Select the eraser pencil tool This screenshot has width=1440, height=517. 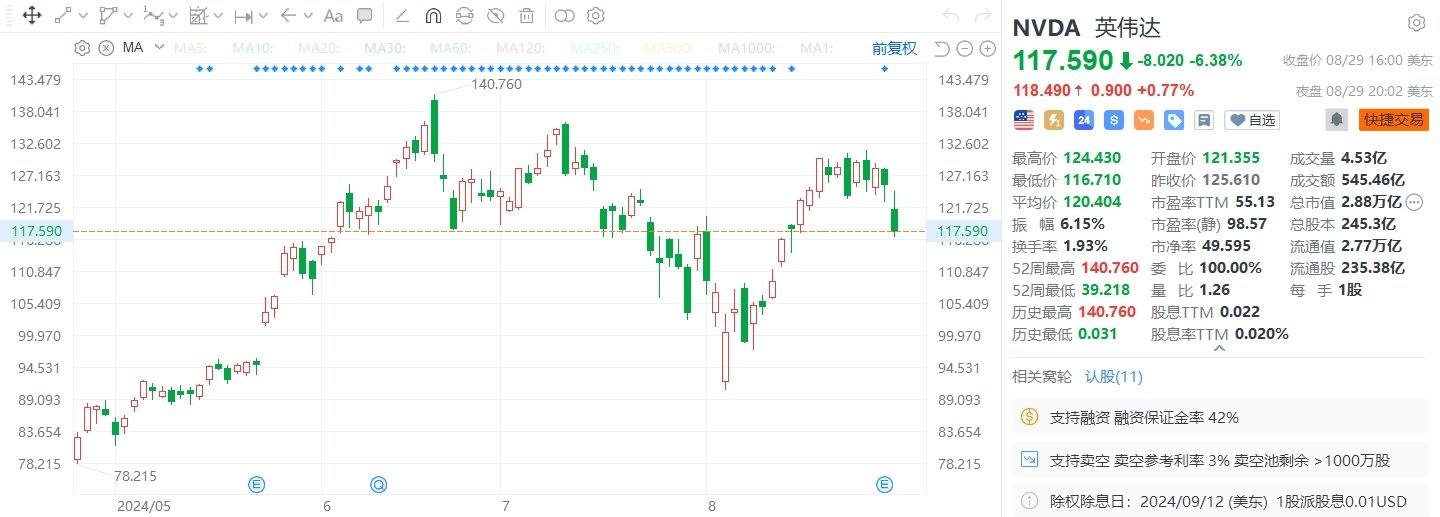pyautogui.click(x=402, y=15)
